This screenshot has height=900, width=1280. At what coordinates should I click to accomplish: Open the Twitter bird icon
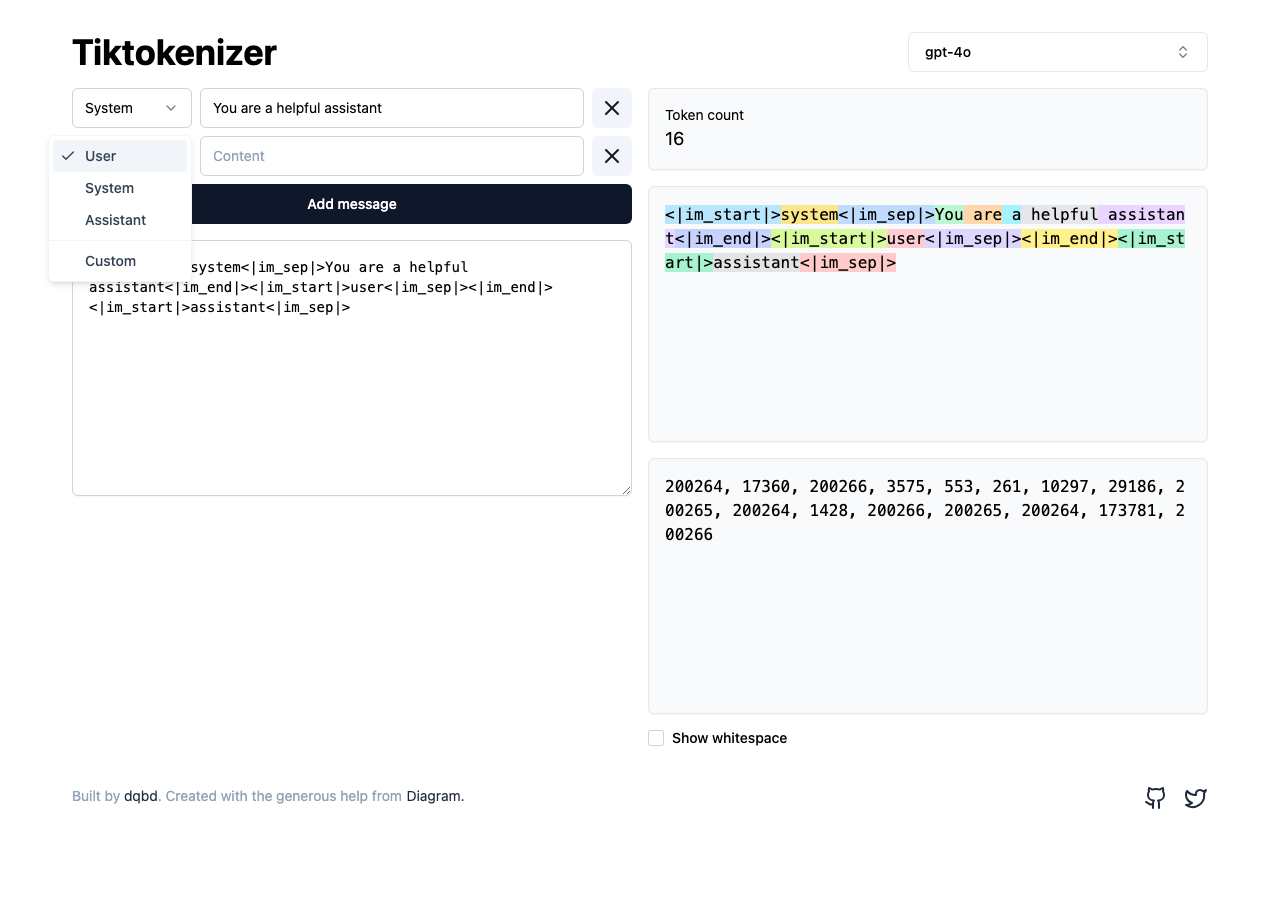pos(1195,797)
